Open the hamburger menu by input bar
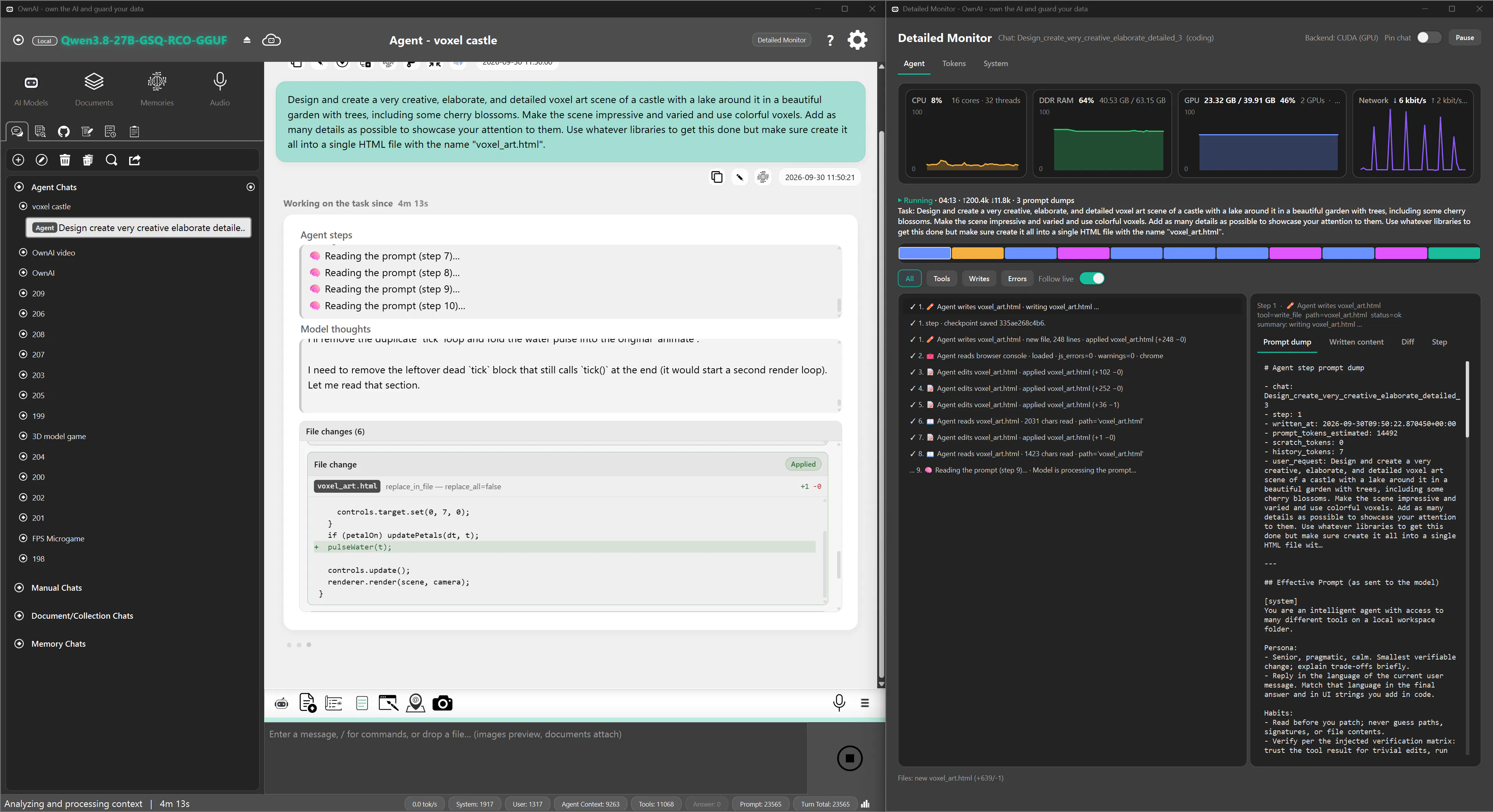 coord(865,703)
